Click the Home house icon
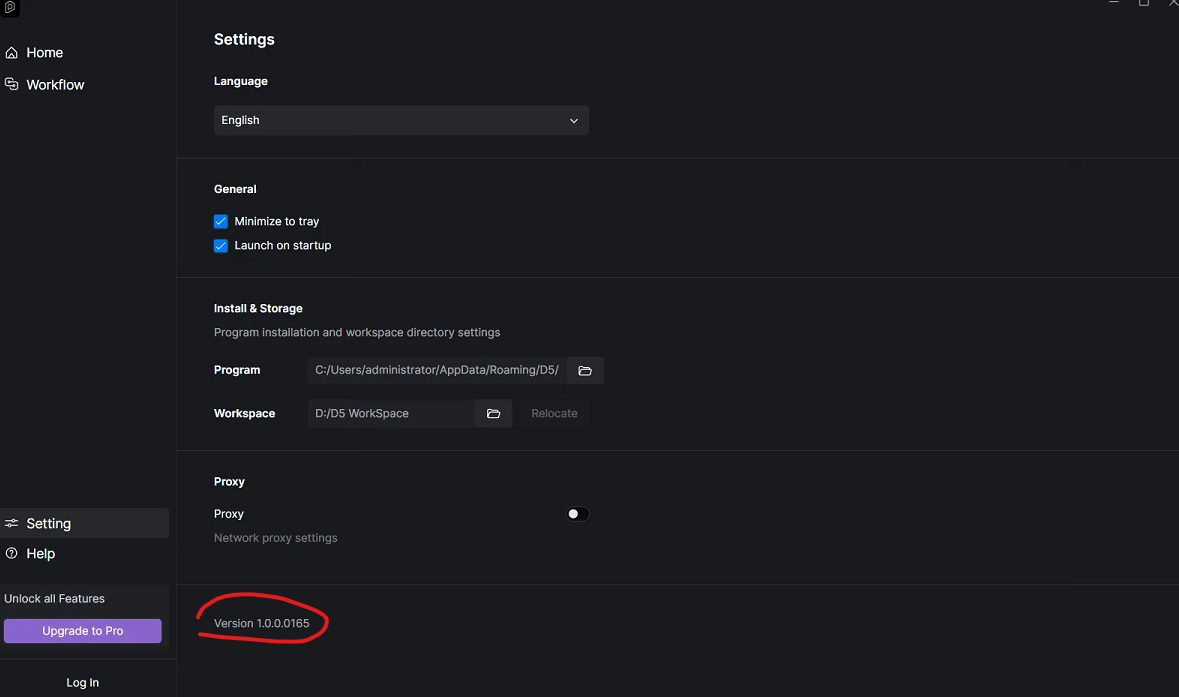This screenshot has height=697, width=1179. [x=11, y=53]
